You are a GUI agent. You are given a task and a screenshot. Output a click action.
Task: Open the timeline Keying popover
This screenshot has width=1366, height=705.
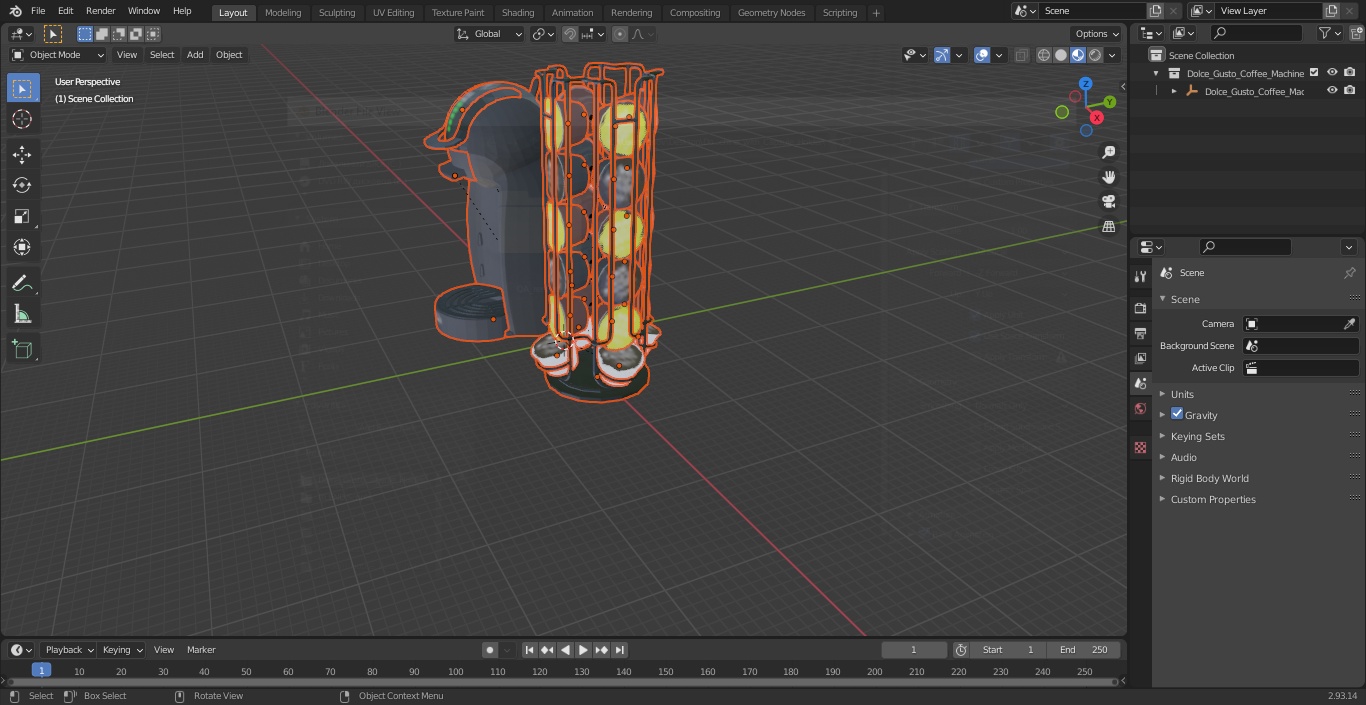122,650
